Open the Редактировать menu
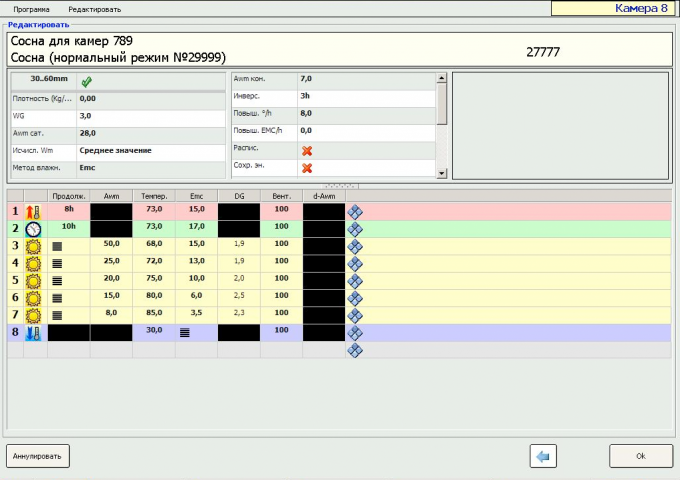The height and width of the screenshot is (480, 680). [x=95, y=9]
